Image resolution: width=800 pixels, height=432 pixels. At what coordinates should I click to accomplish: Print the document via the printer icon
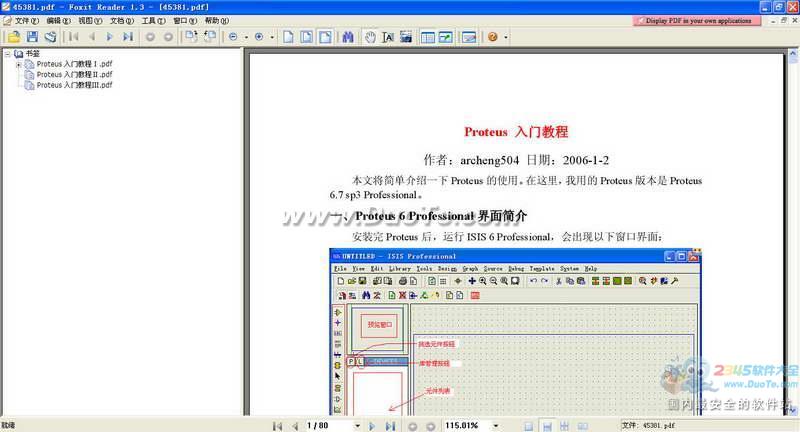coord(51,37)
